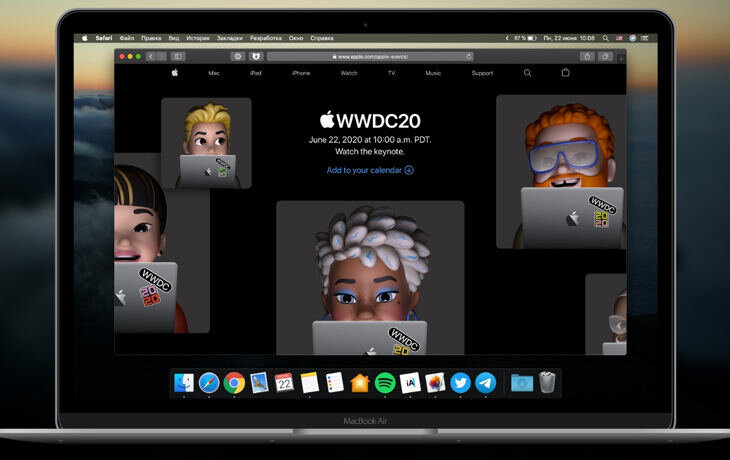Open Pixelmator Pro from the Dock
730x460 pixels.
(435, 383)
